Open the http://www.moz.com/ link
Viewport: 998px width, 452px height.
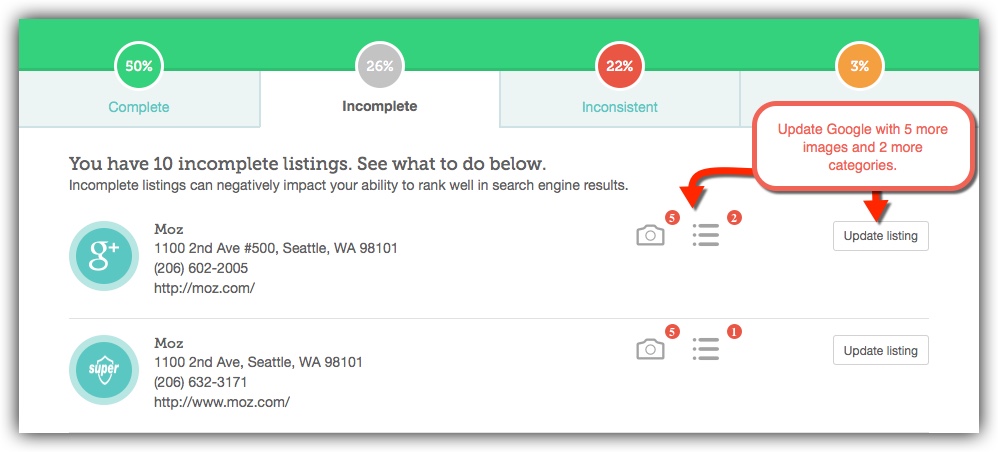coord(222,402)
